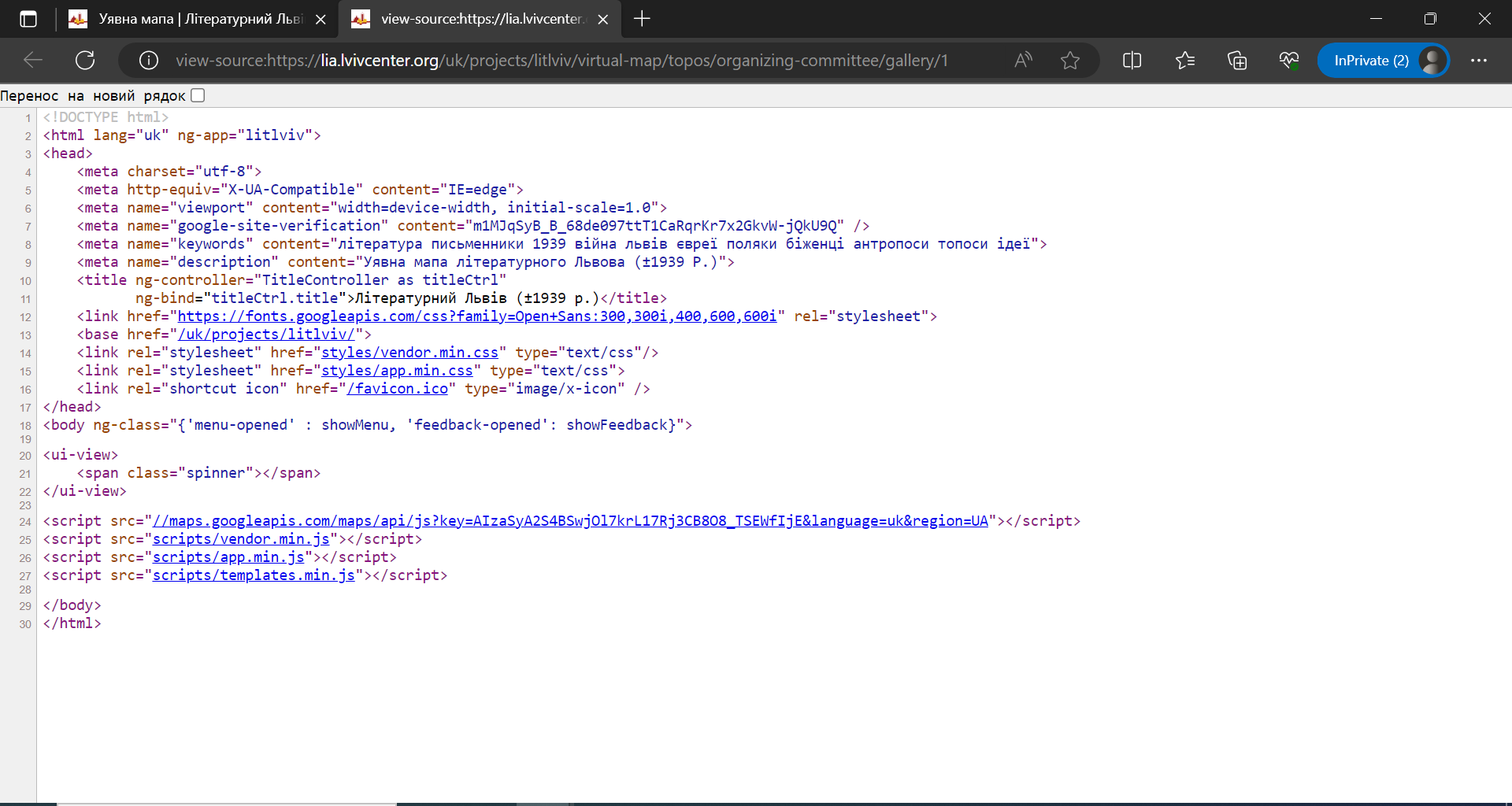Screen dimensions: 1512x806
Task: Open split screen icon
Action: [x=1132, y=61]
